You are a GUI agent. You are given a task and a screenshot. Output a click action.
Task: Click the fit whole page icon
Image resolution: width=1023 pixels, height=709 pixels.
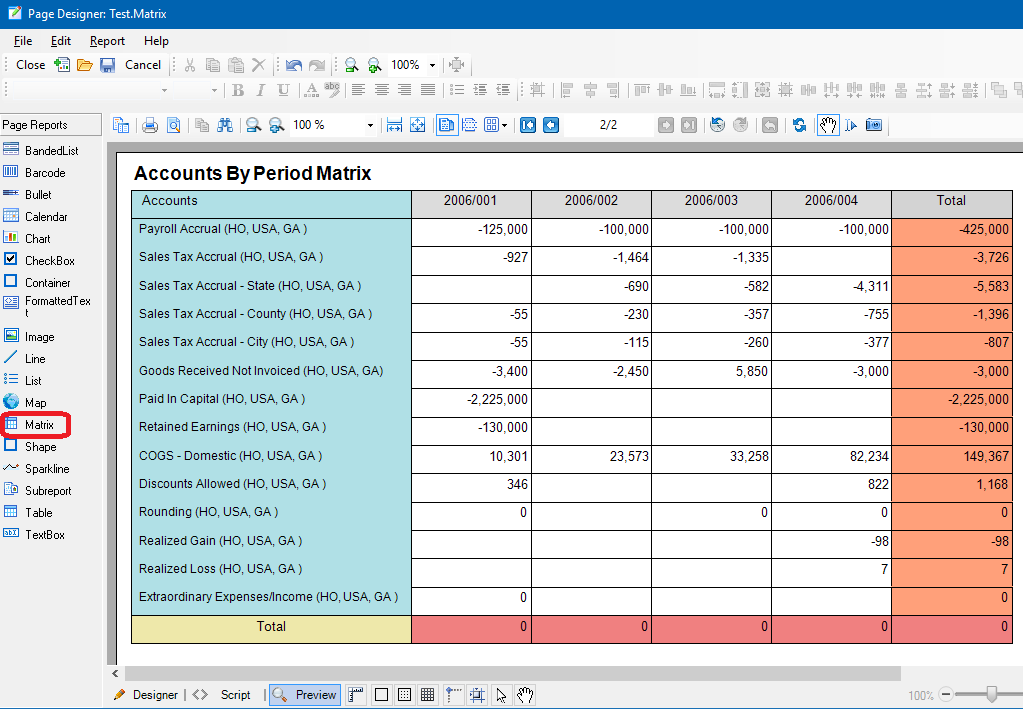click(418, 125)
